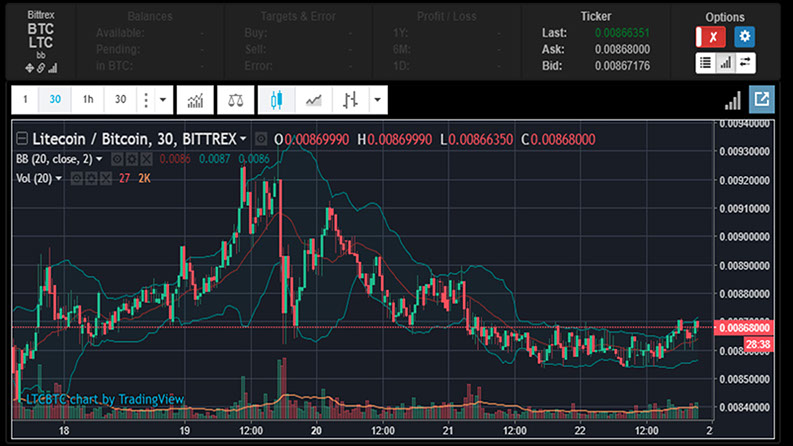Select the Candlestick chart style
The width and height of the screenshot is (793, 446).
coord(277,100)
